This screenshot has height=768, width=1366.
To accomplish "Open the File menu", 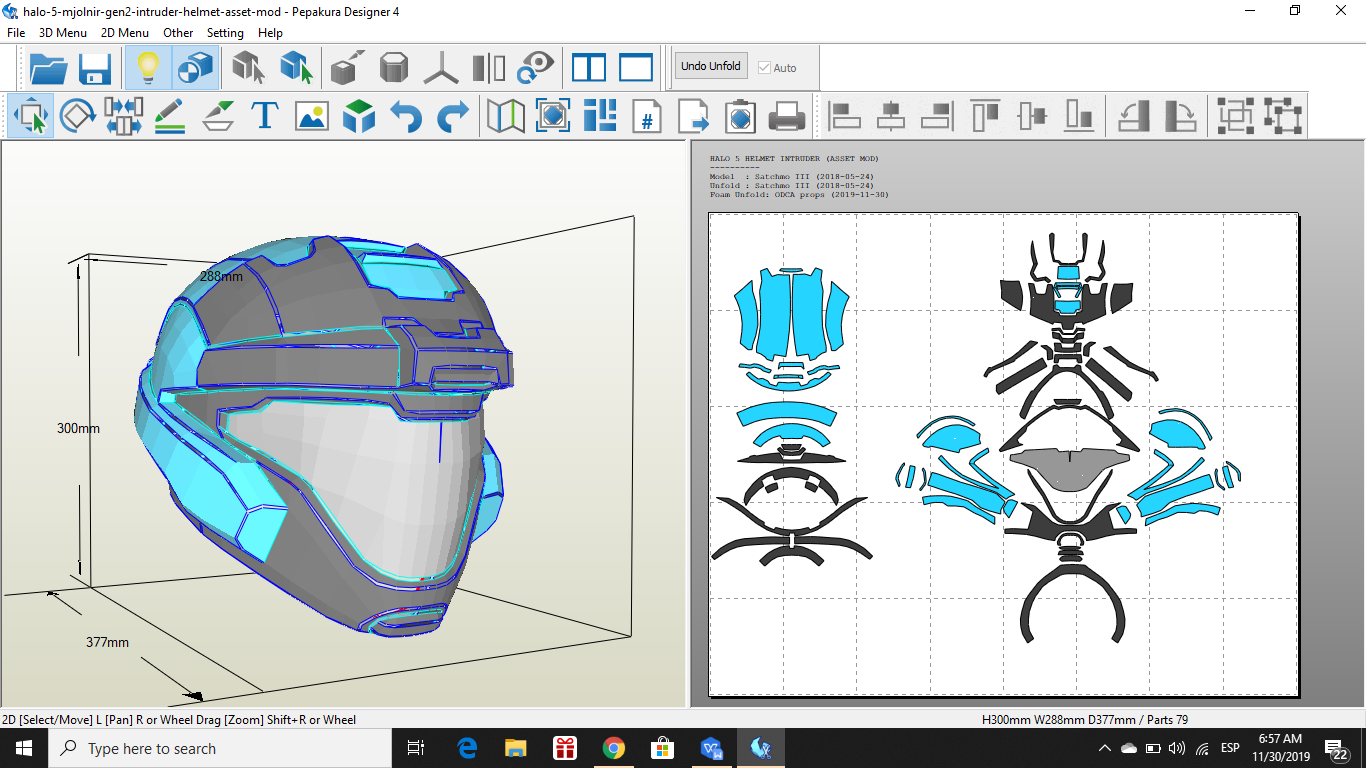I will [x=16, y=33].
